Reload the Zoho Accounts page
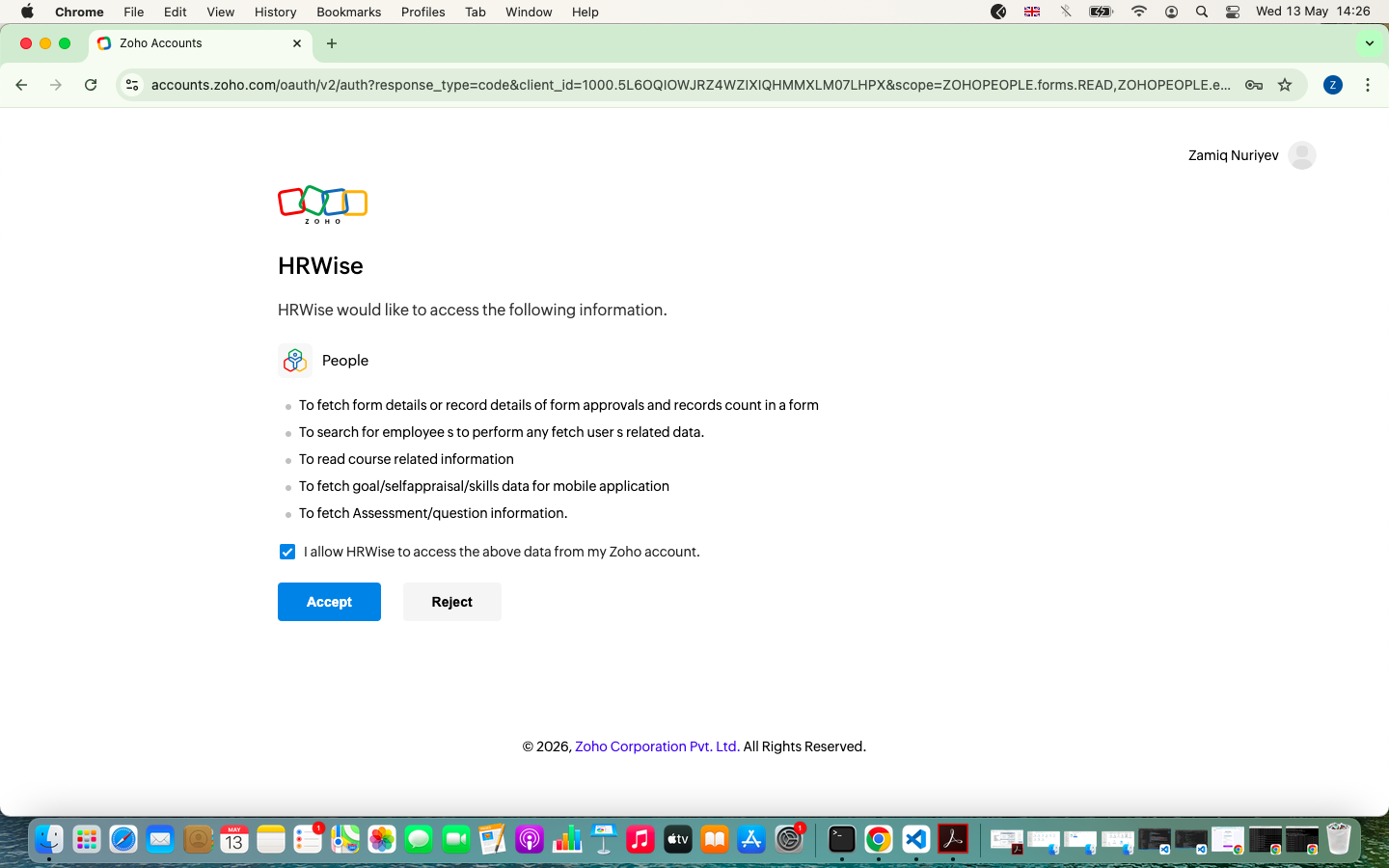The height and width of the screenshot is (868, 1389). 91,85
